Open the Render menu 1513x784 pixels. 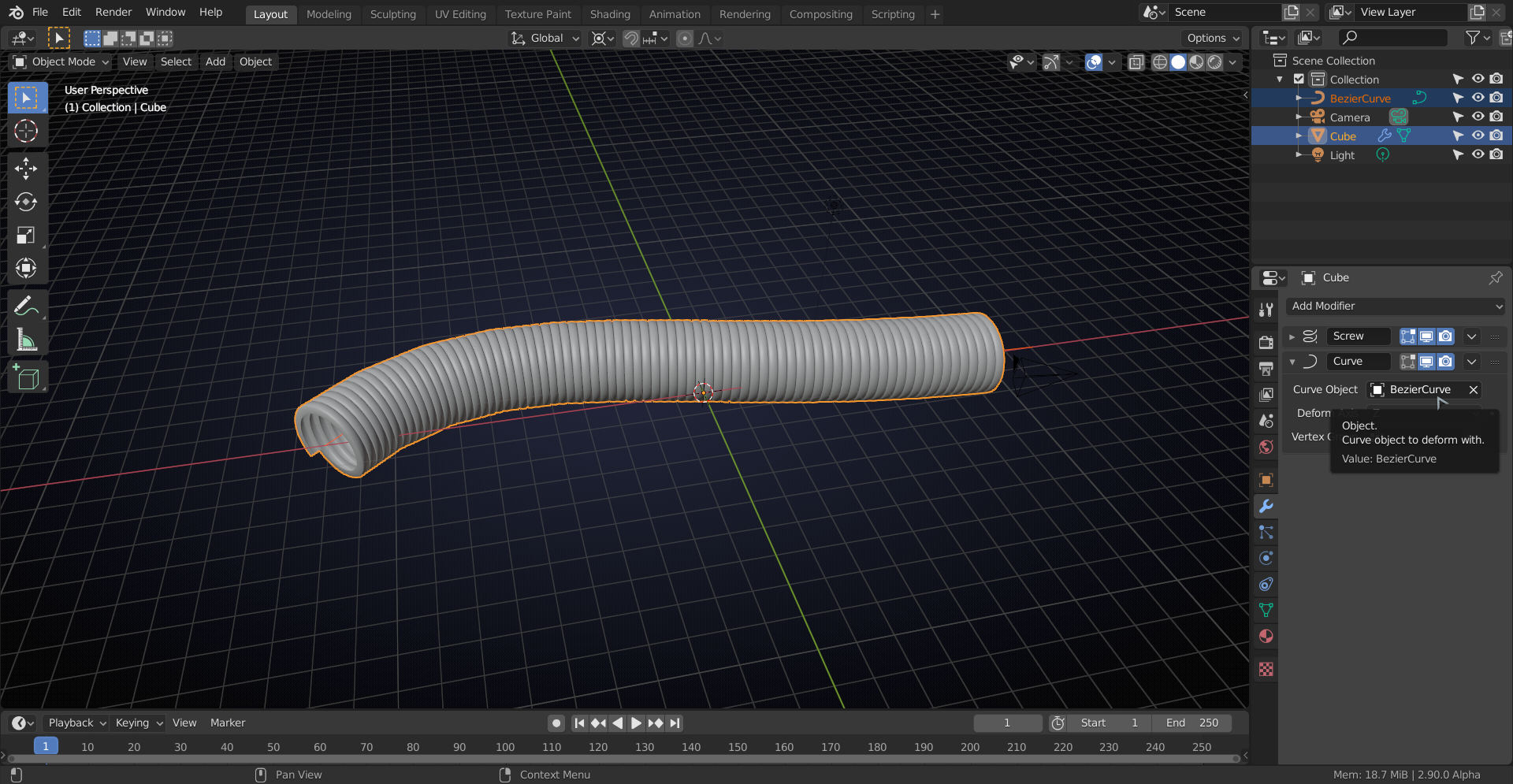click(113, 12)
